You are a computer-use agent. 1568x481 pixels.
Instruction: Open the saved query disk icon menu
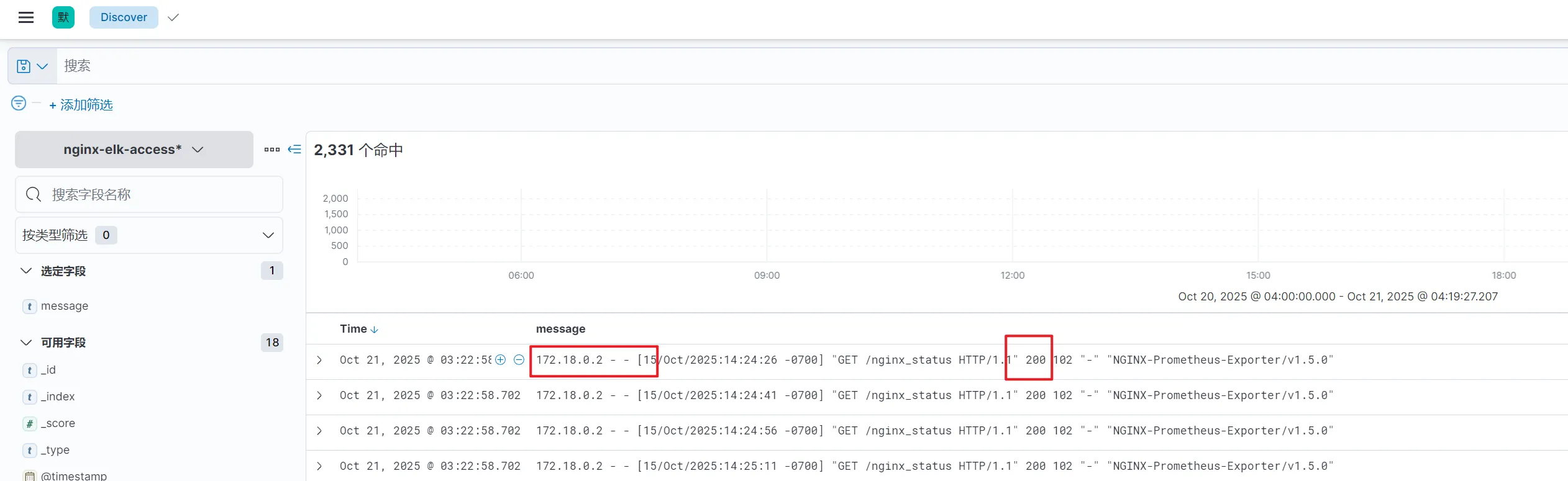click(x=32, y=66)
